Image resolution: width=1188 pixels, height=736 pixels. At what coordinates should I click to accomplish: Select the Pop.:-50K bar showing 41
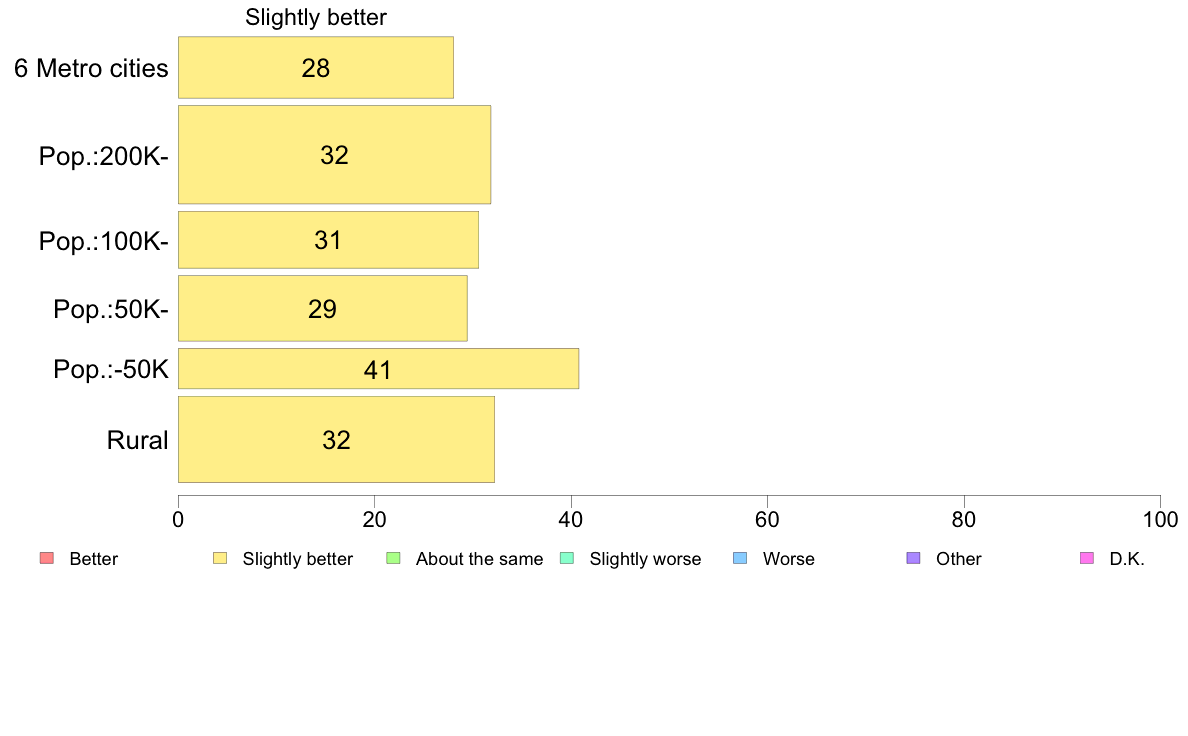point(379,369)
